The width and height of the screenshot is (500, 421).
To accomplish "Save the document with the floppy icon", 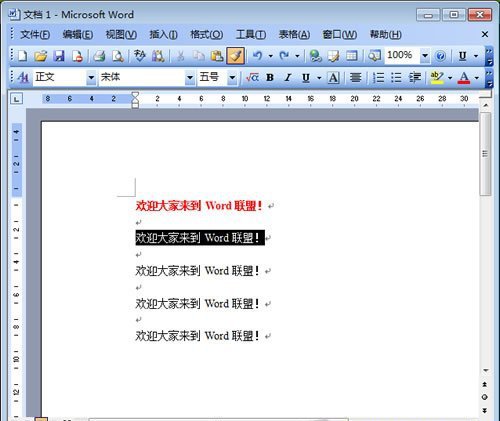I will click(x=59, y=56).
